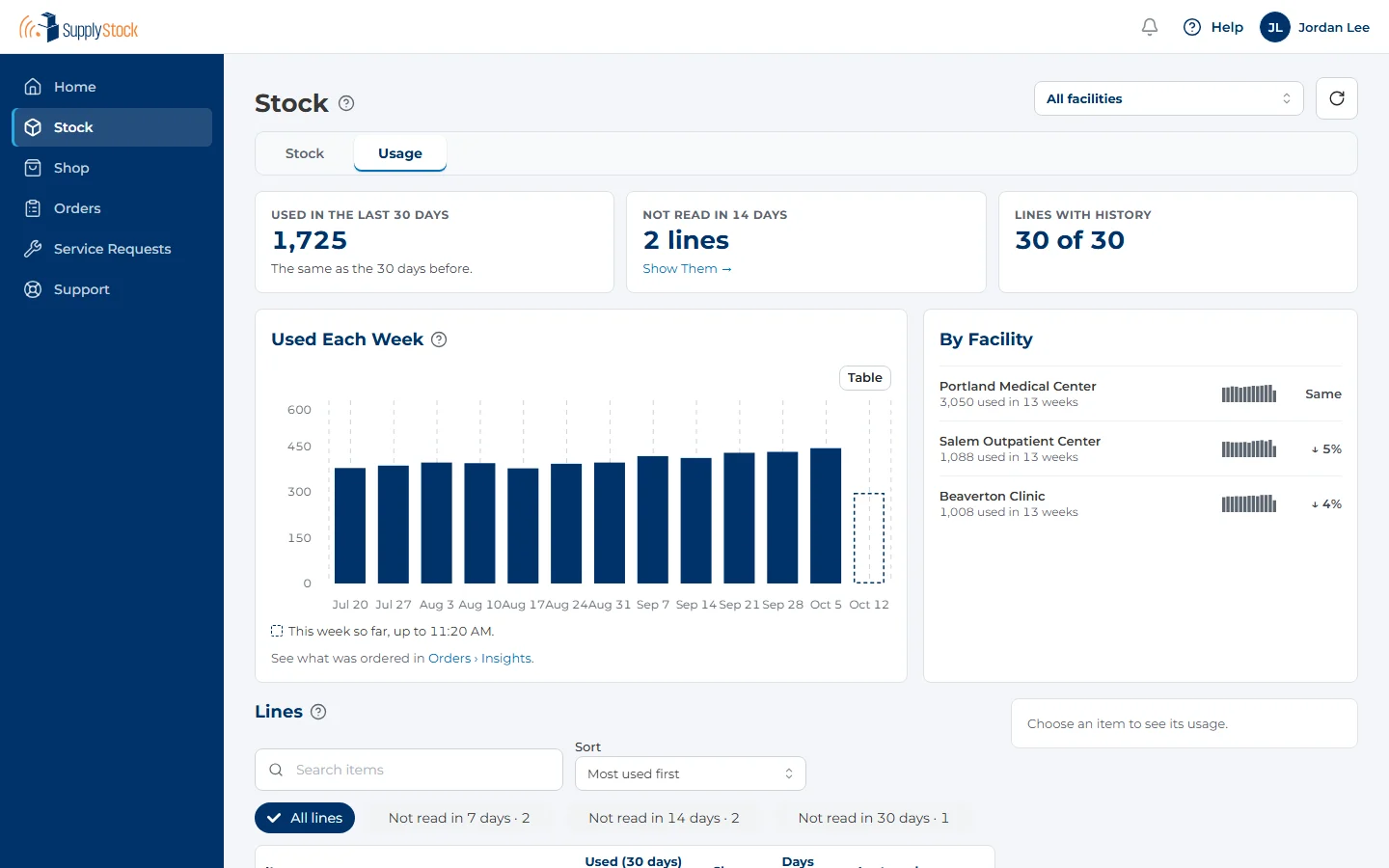The image size is (1389, 868).
Task: Open the Sort dropdown showing Most used first
Action: click(691, 773)
